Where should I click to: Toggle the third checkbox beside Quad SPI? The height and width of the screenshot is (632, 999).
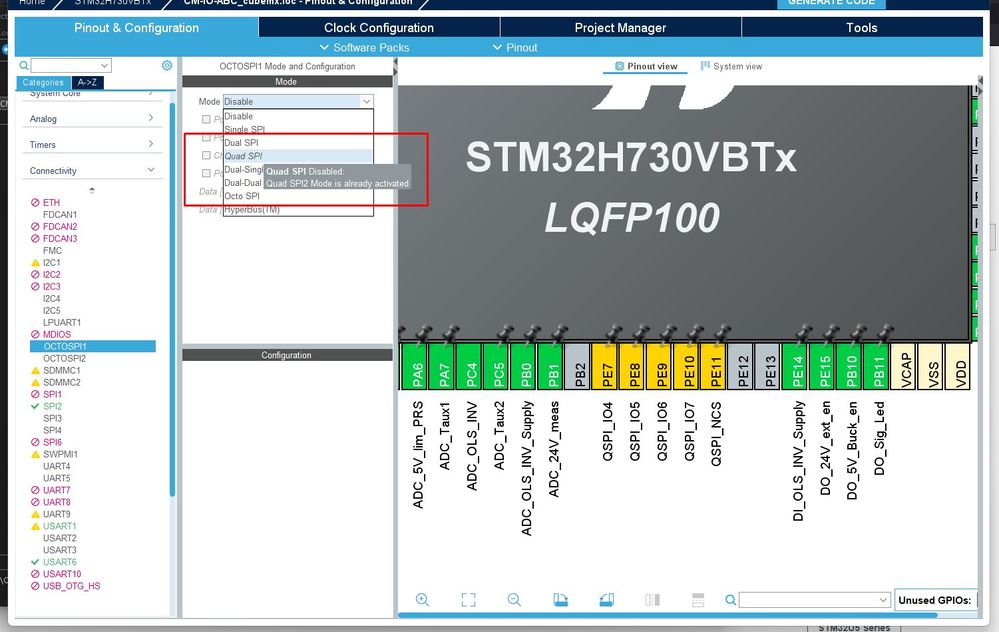(206, 155)
